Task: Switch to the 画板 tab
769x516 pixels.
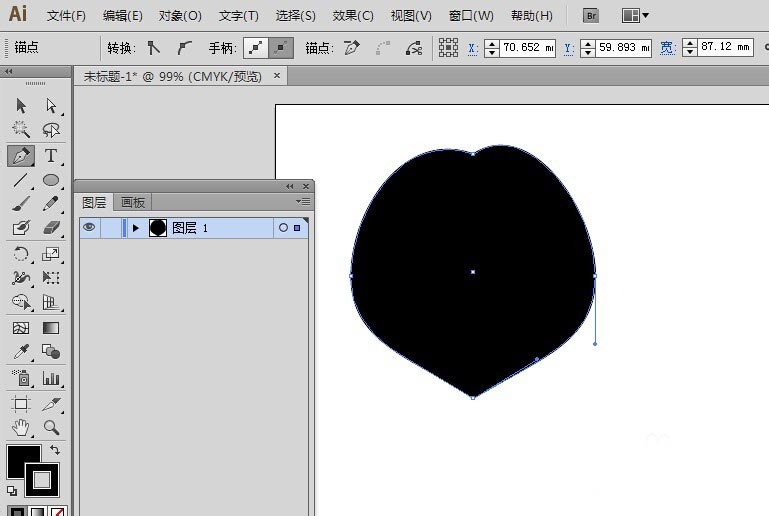Action: [x=133, y=202]
